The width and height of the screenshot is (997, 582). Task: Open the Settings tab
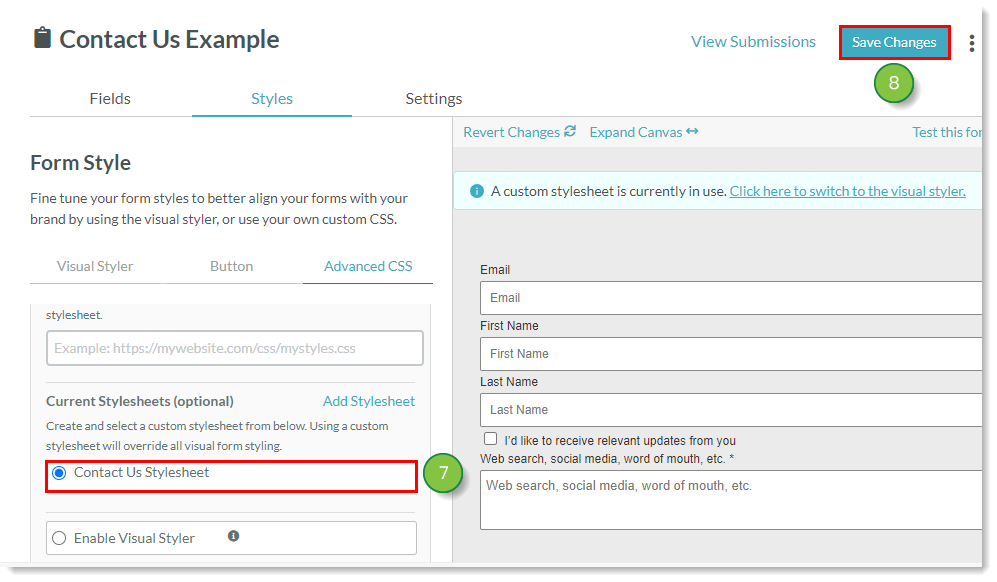tap(434, 99)
